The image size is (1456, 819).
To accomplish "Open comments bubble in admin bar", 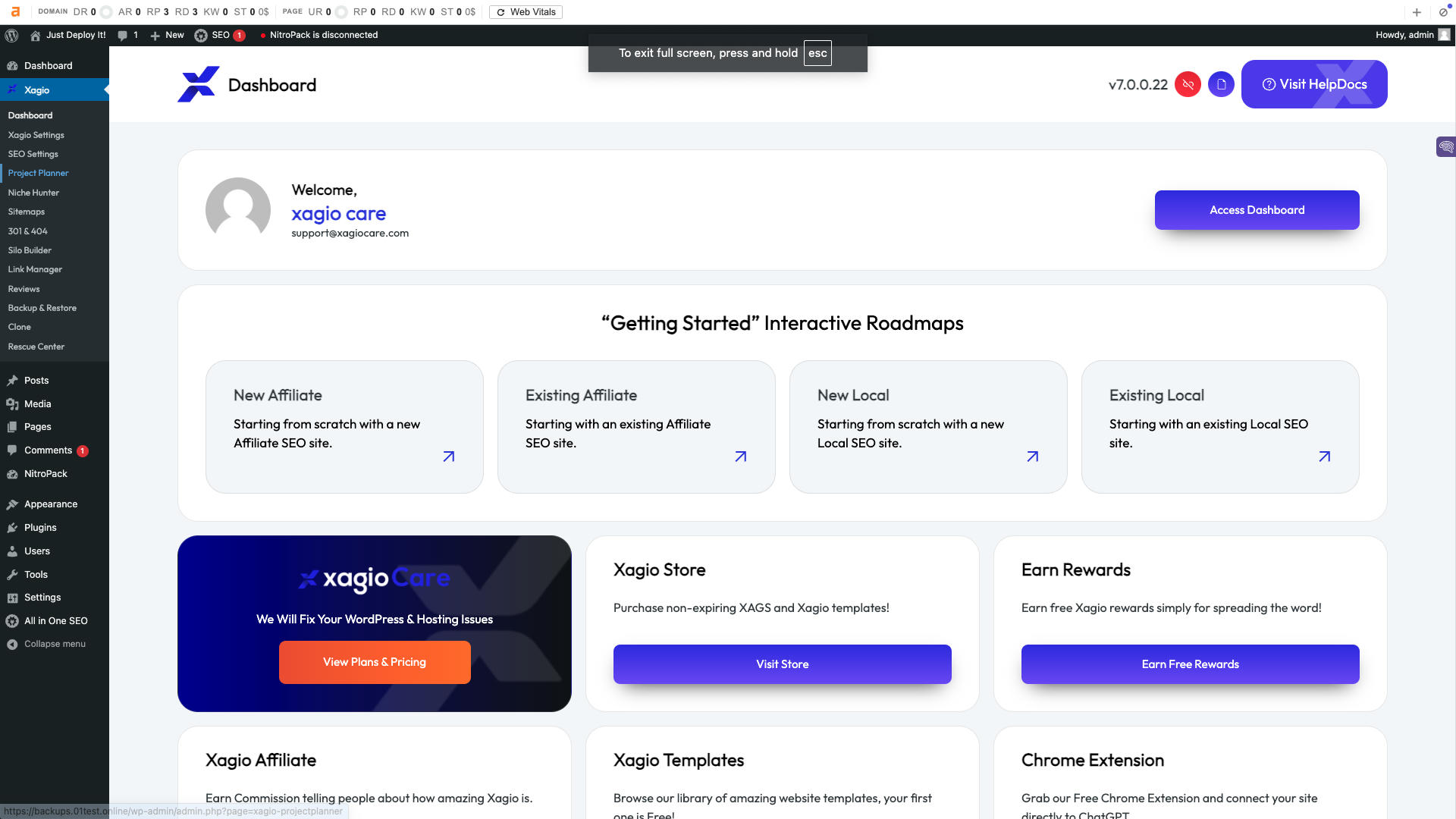I will [x=122, y=35].
